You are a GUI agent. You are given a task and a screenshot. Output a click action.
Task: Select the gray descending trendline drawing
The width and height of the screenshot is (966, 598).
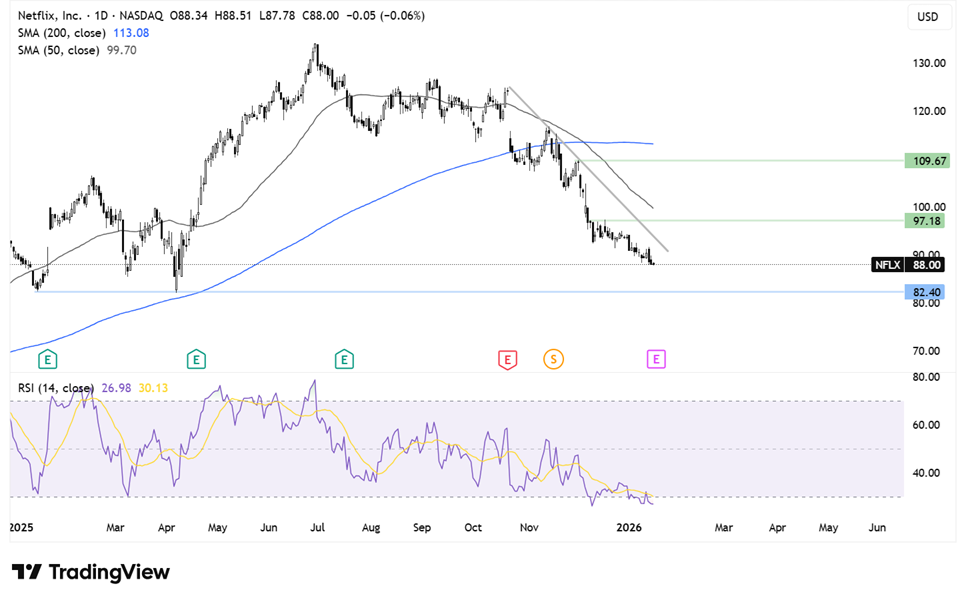(588, 169)
